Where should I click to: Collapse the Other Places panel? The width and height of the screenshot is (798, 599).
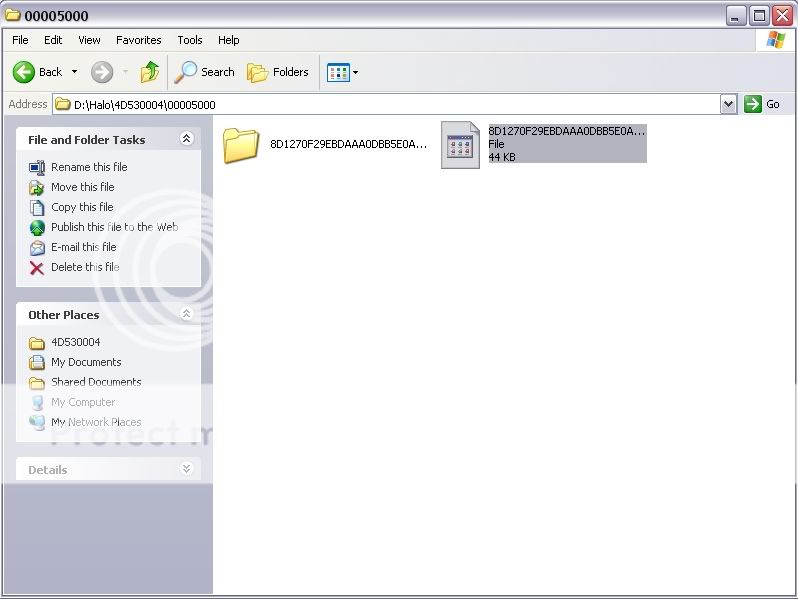186,314
